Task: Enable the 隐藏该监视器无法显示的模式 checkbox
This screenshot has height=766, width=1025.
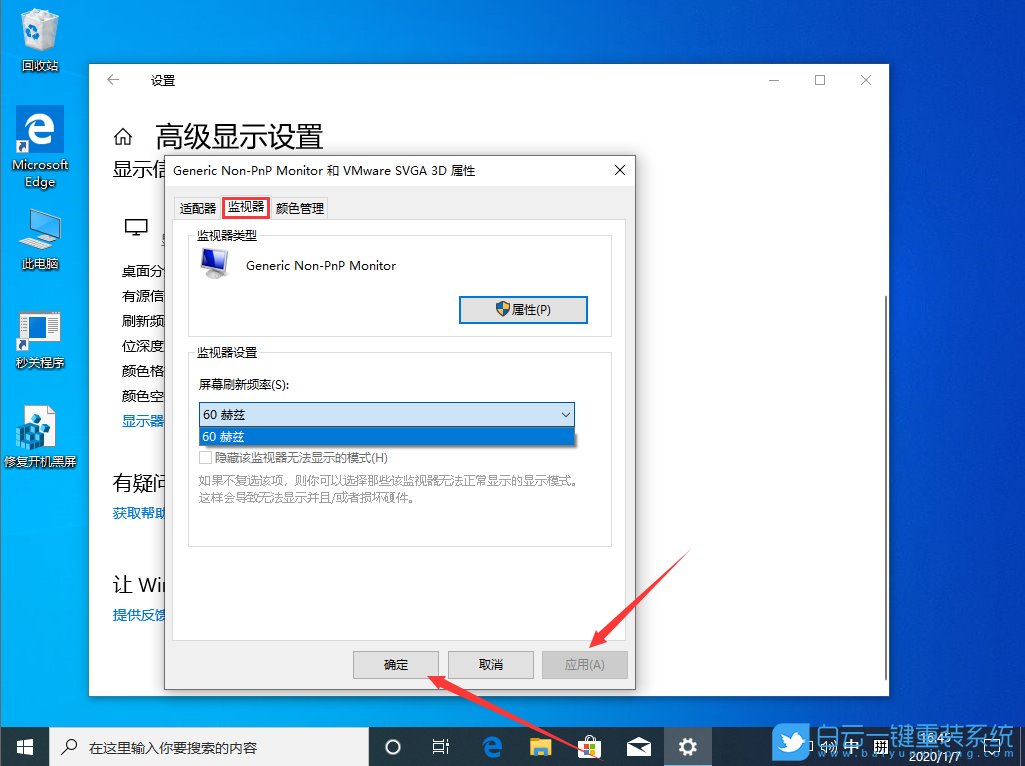Action: pos(207,456)
